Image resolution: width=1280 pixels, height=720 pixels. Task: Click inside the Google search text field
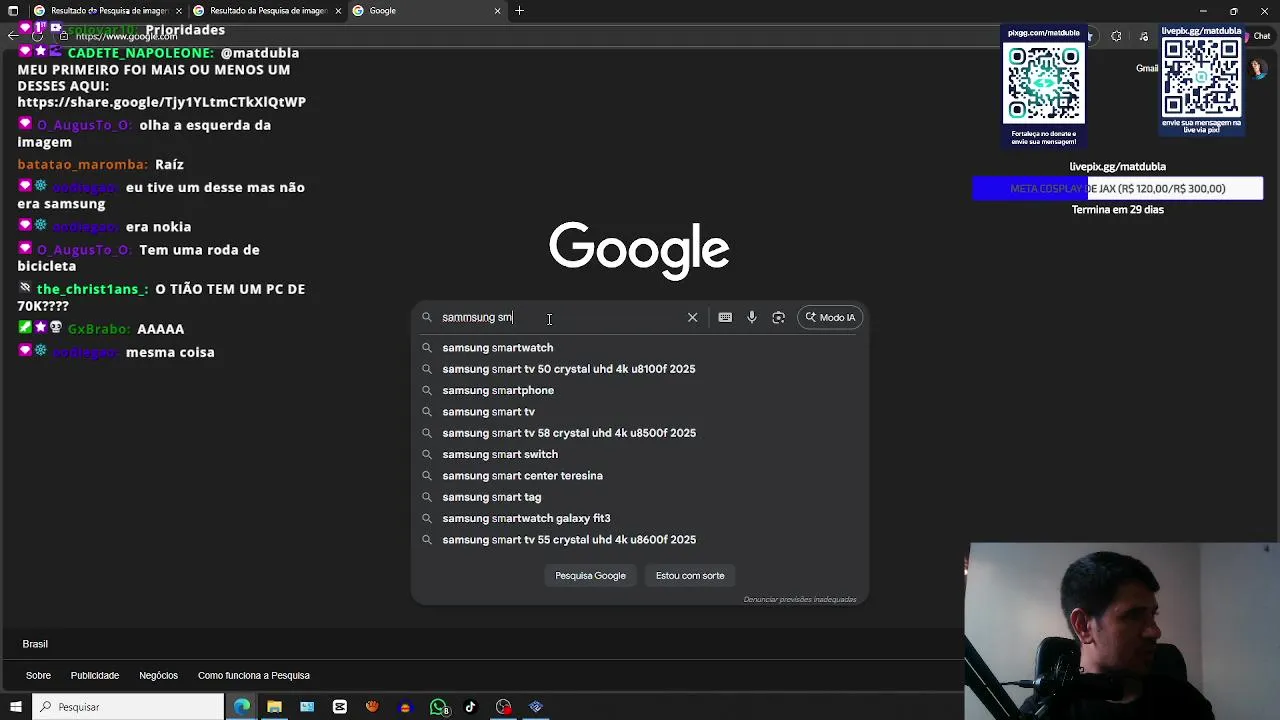560,317
